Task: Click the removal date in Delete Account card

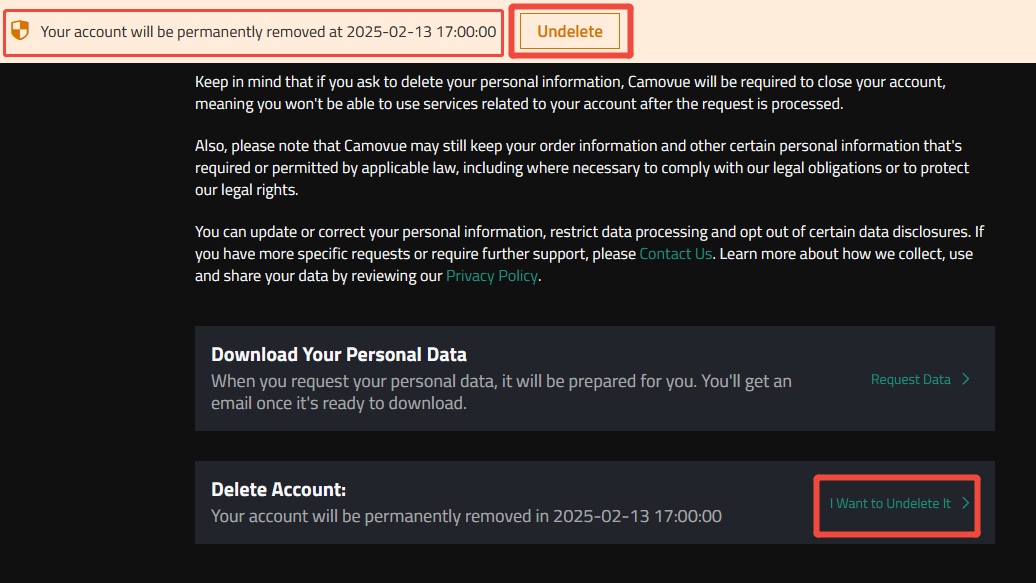Action: pyautogui.click(x=637, y=516)
